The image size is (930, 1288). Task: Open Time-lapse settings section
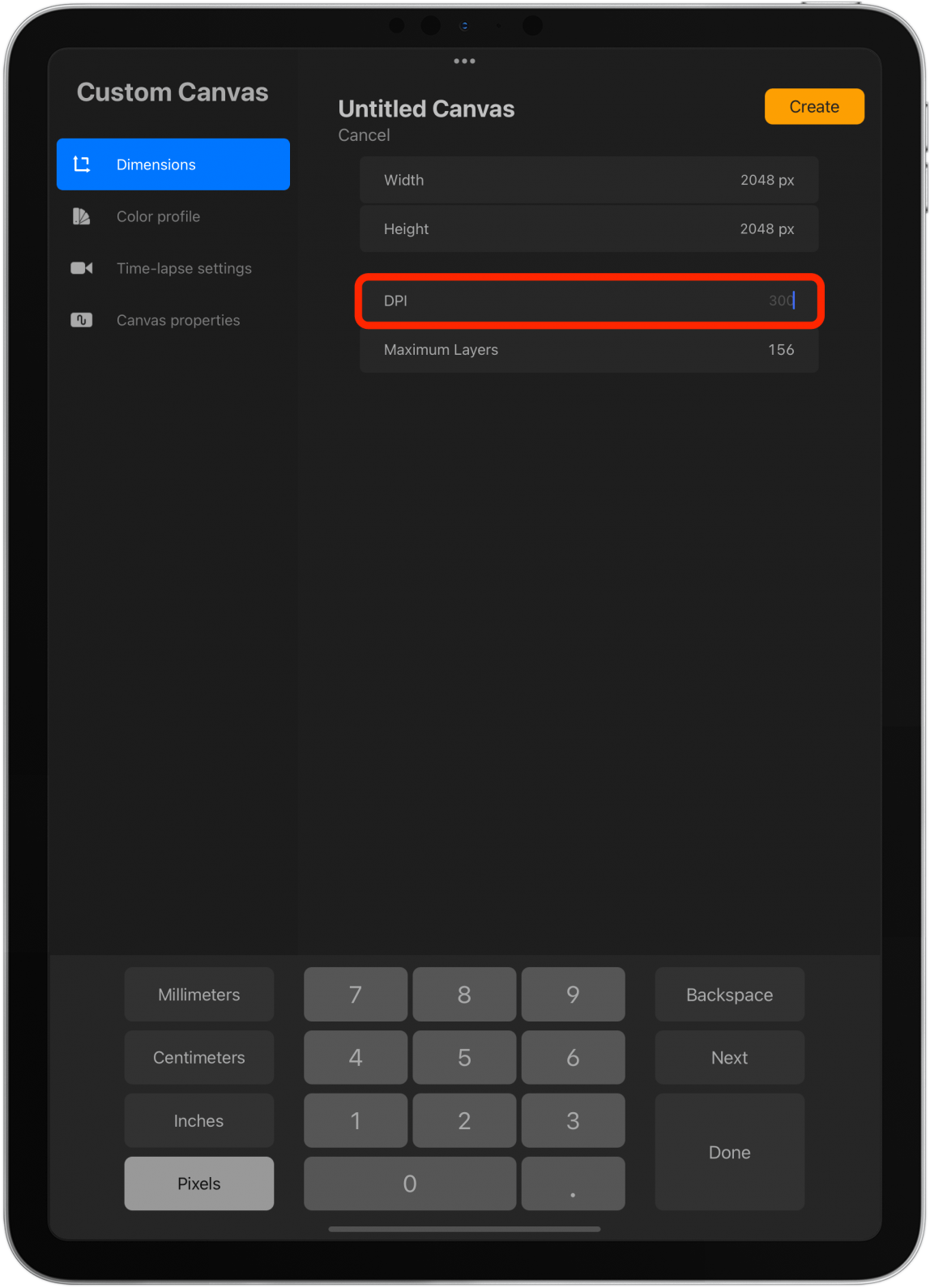[184, 268]
